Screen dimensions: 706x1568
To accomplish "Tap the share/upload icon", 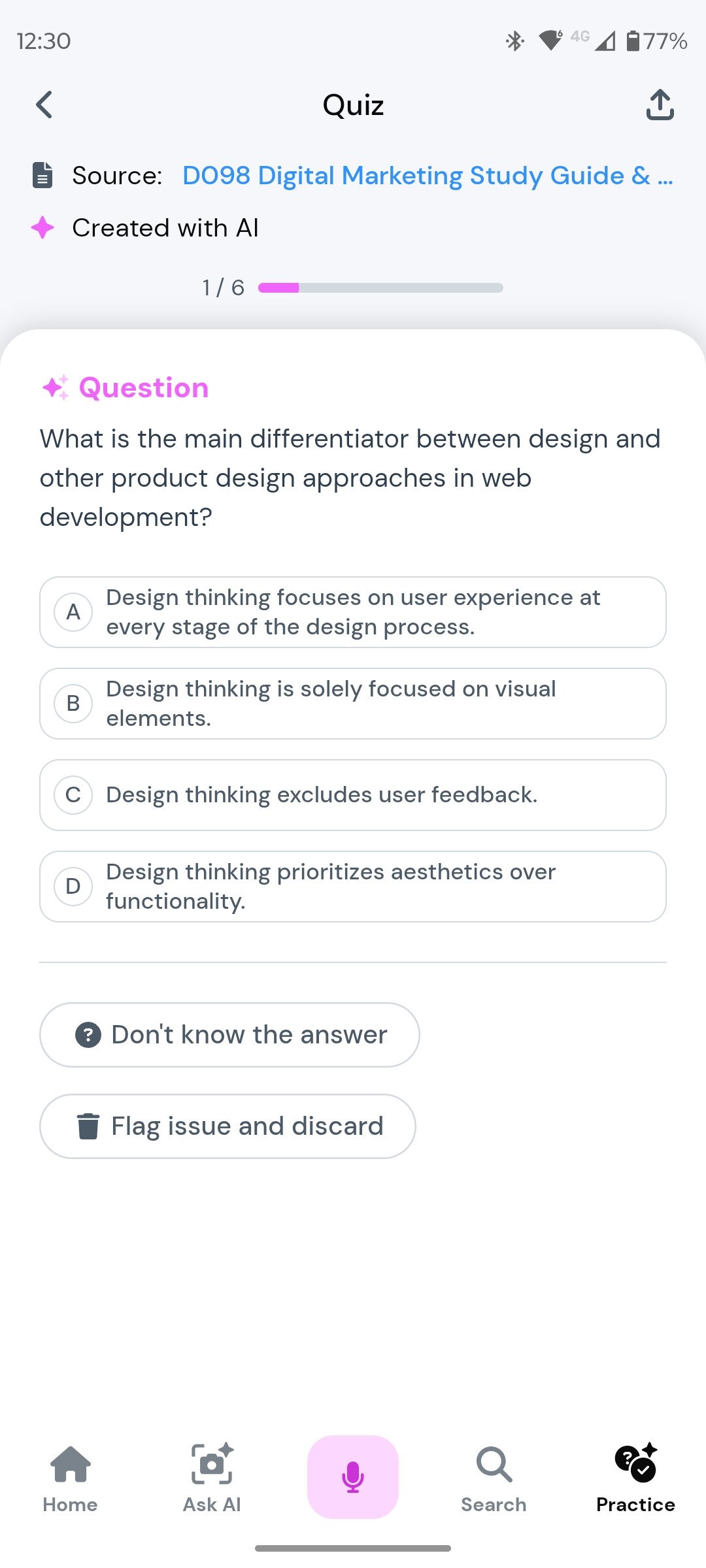I will click(x=660, y=105).
